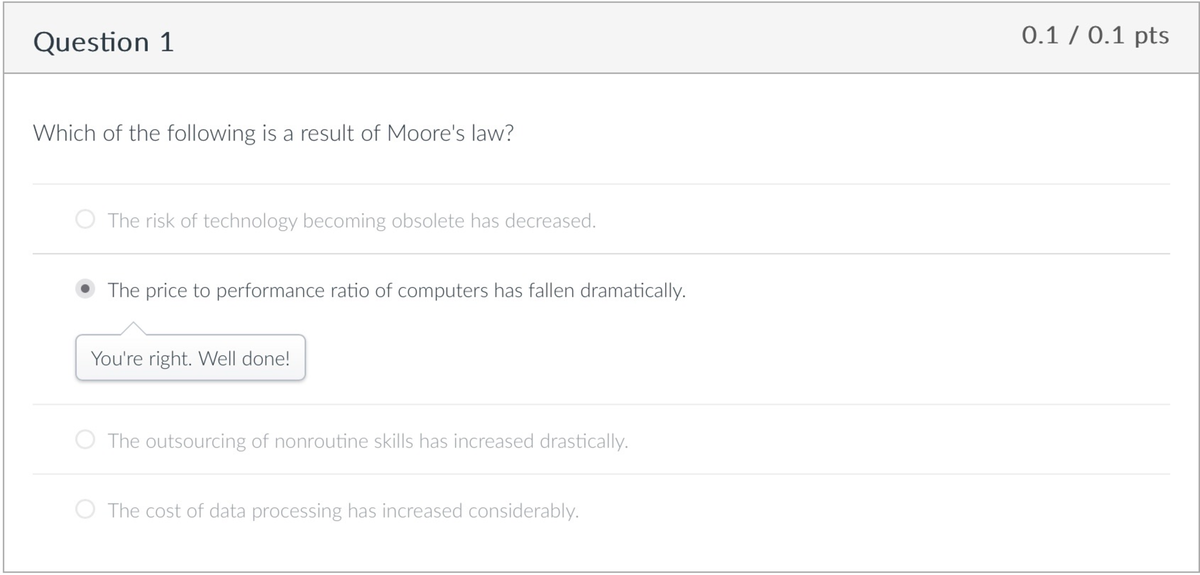The image size is (1200, 575).
Task: Click the "Which of the following" question prompt
Action: pos(273,134)
